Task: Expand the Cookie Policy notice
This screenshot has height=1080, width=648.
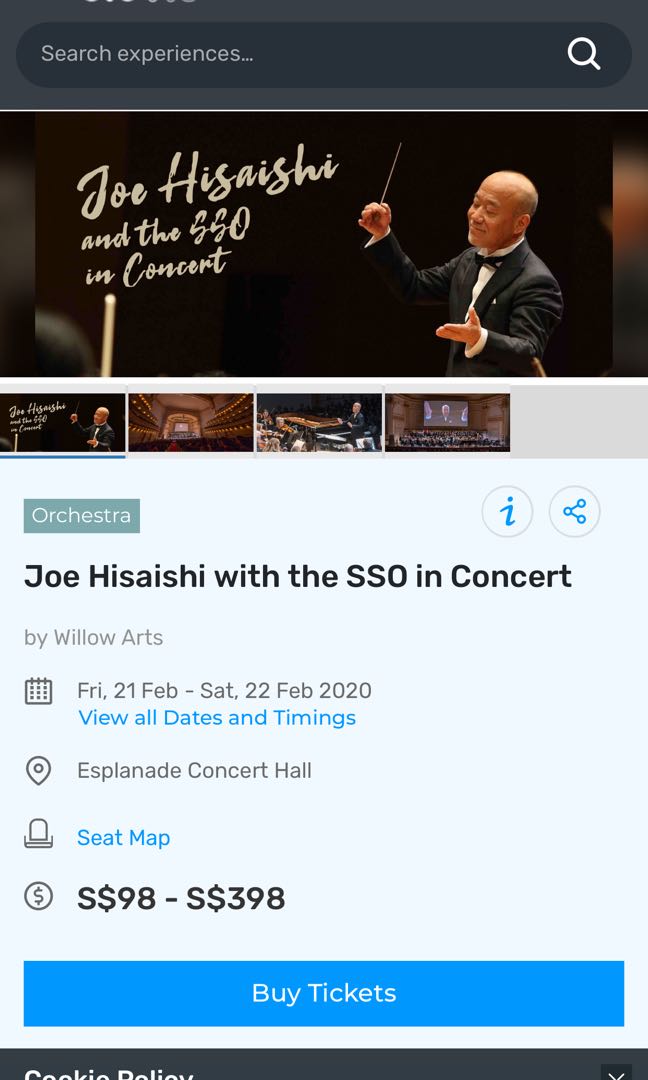Action: point(107,1072)
